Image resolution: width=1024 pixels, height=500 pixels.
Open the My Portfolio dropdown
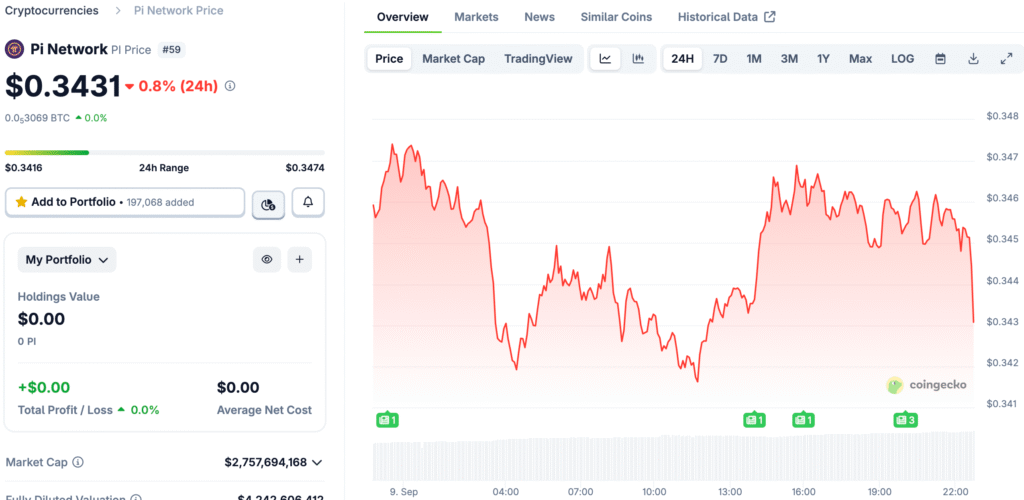click(67, 260)
